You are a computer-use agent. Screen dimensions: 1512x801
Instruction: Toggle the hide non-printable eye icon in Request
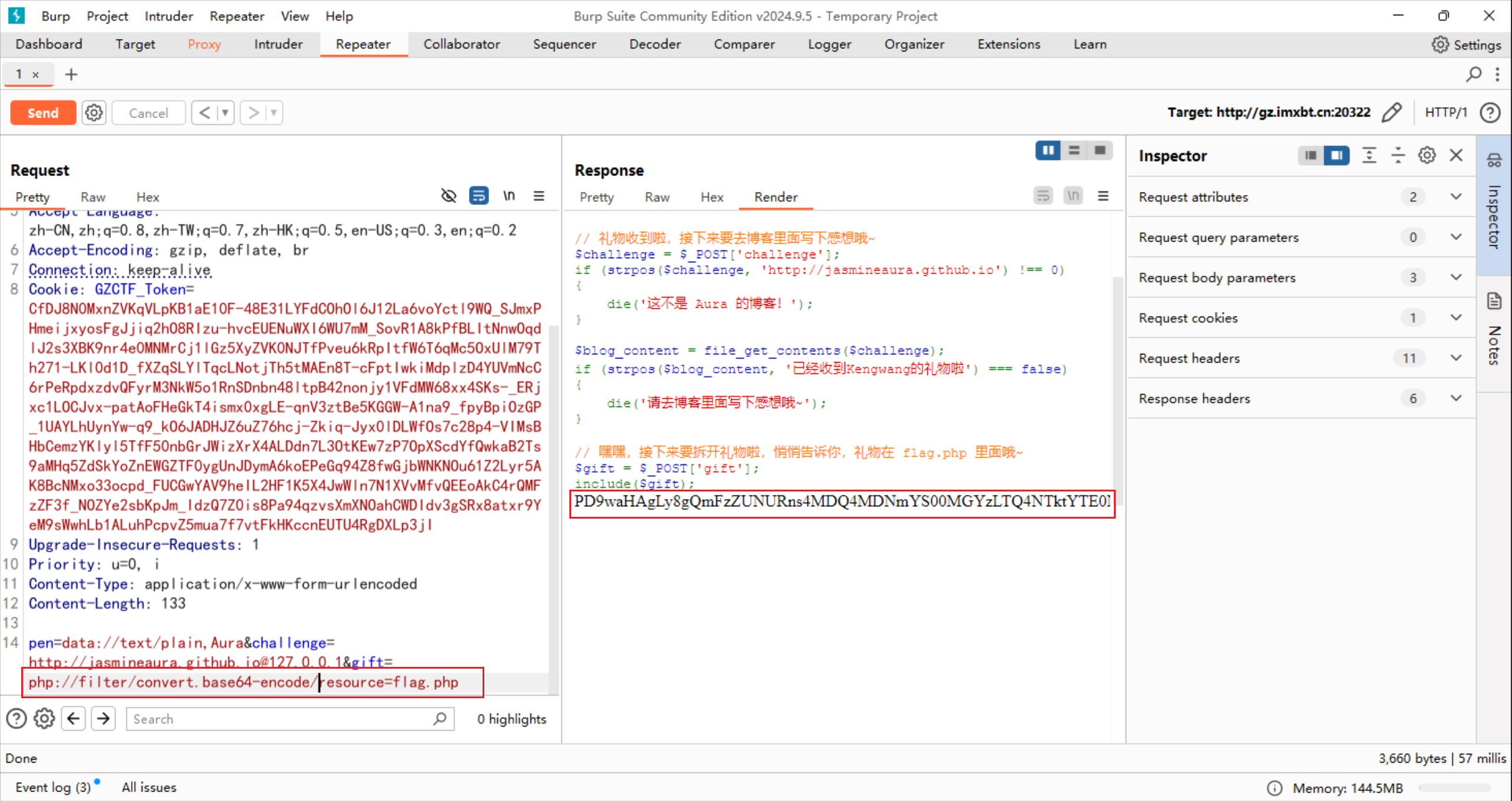click(449, 196)
